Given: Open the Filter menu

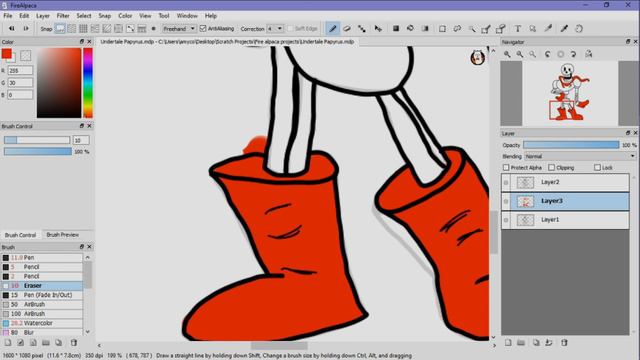Looking at the screenshot, I should 63,16.
